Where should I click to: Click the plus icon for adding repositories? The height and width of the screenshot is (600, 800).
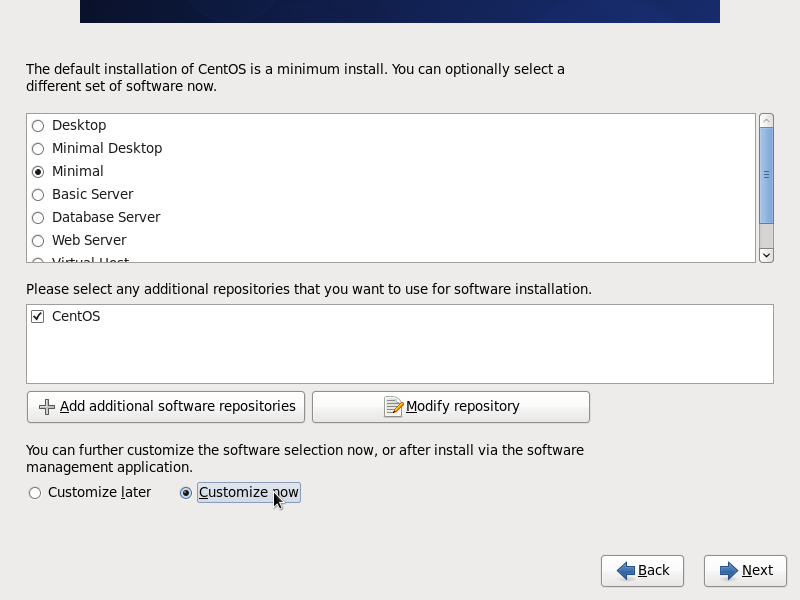[46, 407]
